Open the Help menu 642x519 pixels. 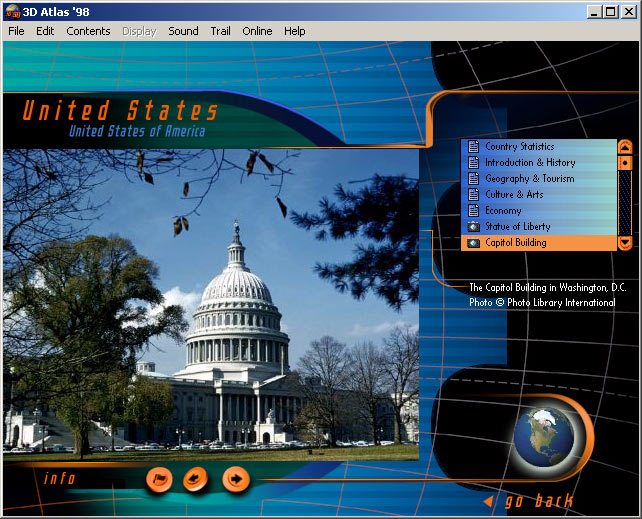[295, 31]
